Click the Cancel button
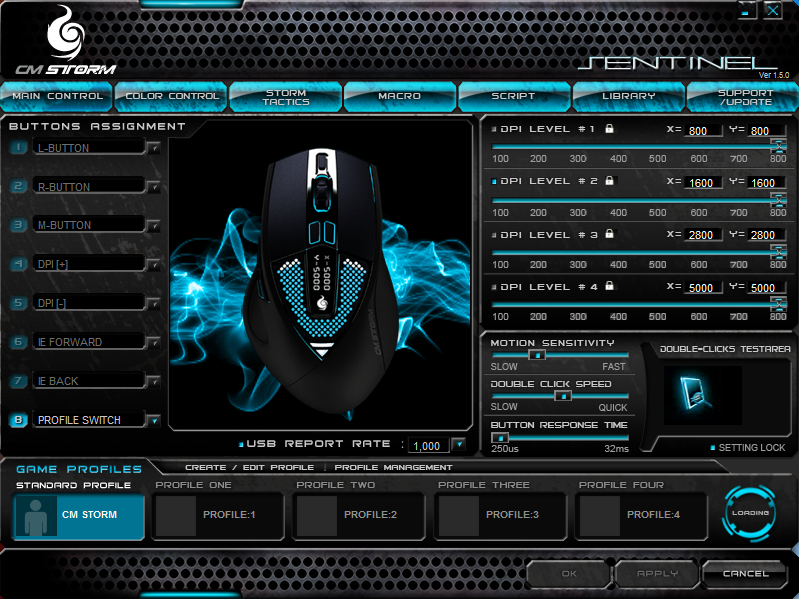 [745, 574]
